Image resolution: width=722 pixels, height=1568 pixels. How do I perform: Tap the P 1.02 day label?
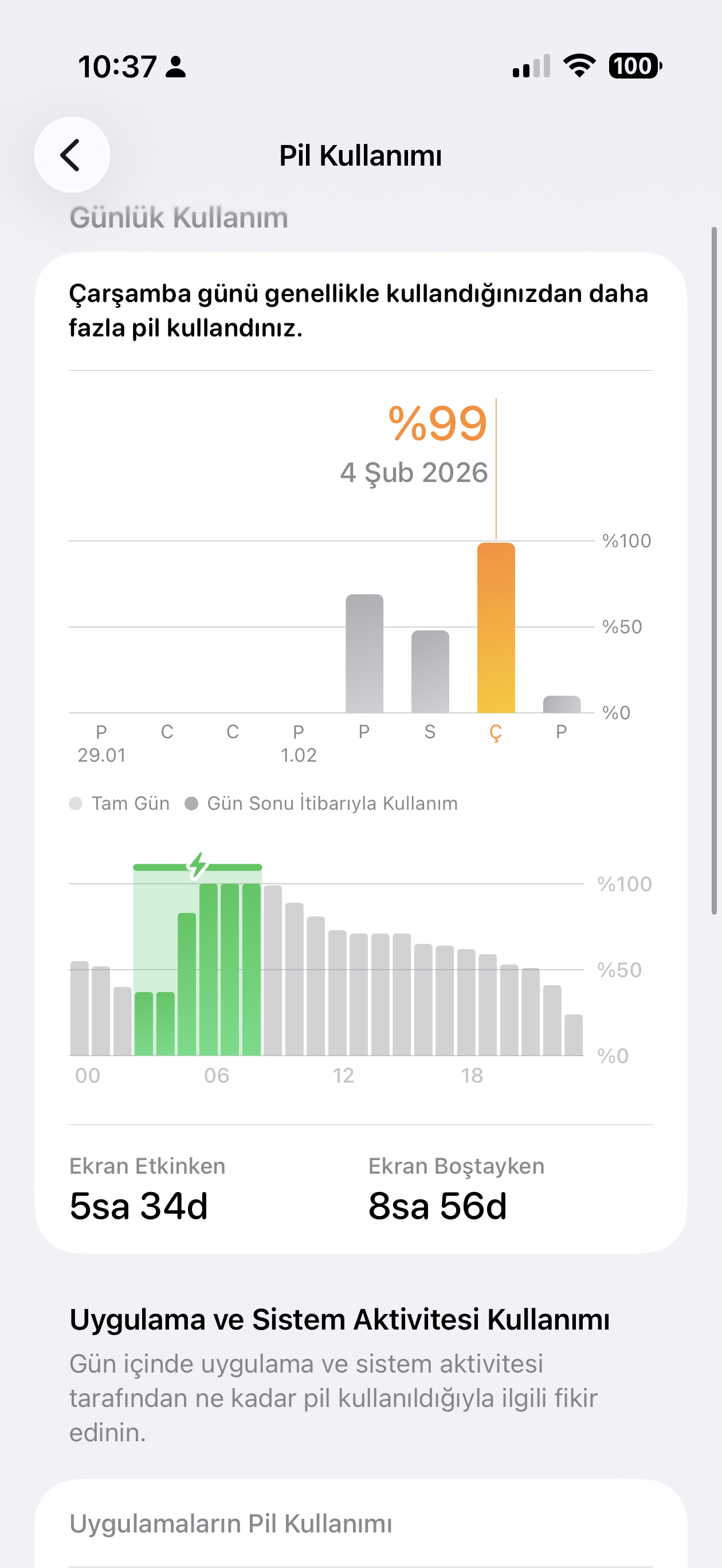click(299, 743)
